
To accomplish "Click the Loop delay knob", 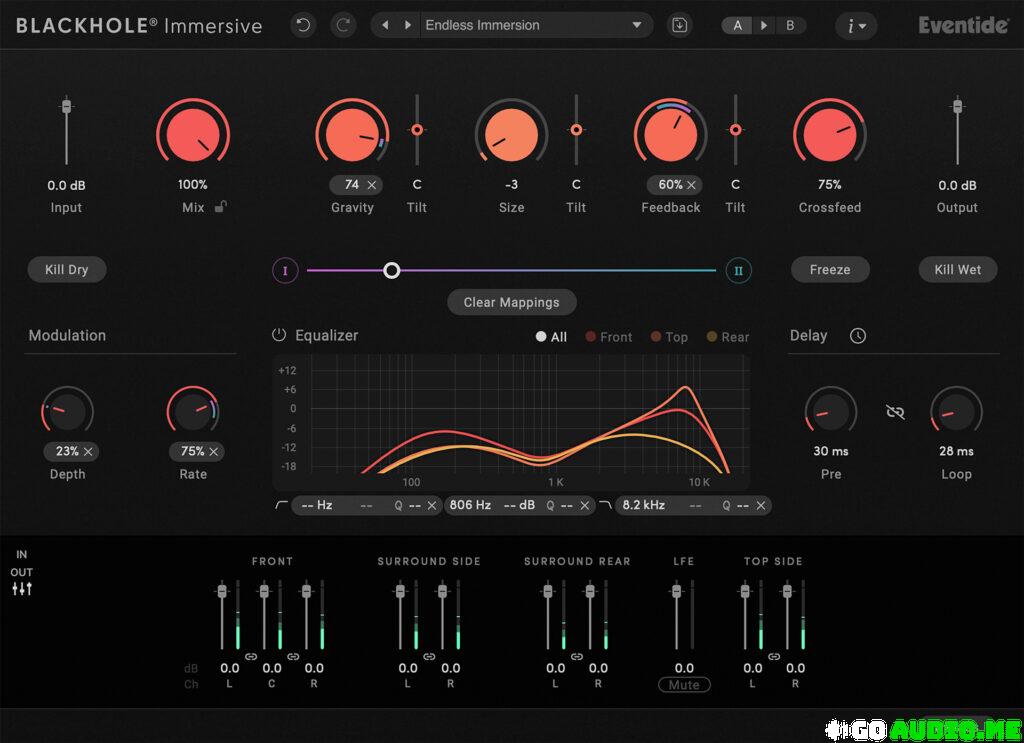I will (x=956, y=412).
